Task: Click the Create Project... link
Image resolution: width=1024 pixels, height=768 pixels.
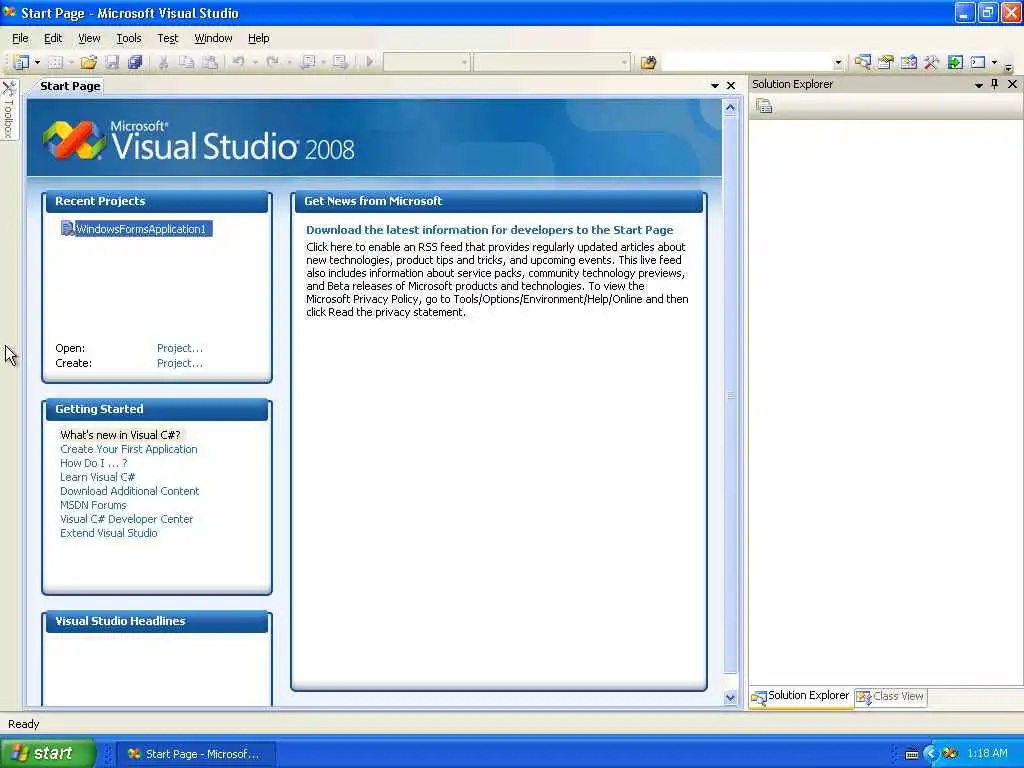Action: (x=180, y=363)
